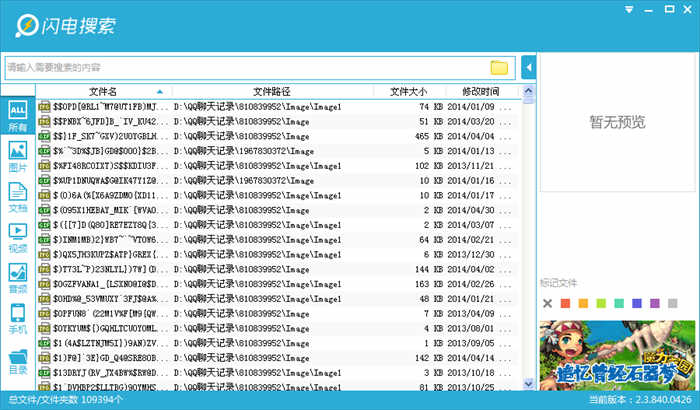Click version text 2.3.840.0426
700x410 pixels.
(x=663, y=400)
